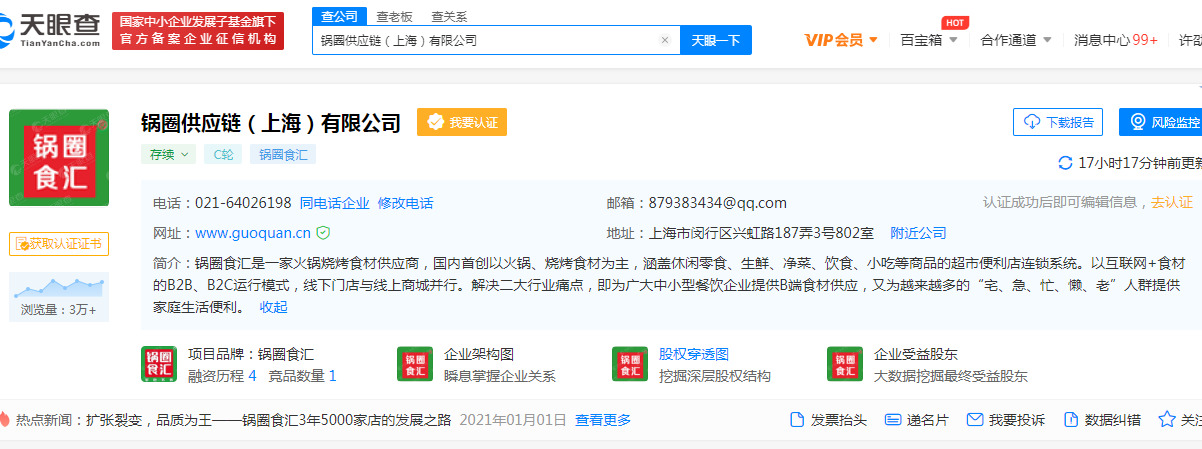Image resolution: width=1202 pixels, height=449 pixels.
Task: Click the 天眼一下 search button
Action: (716, 40)
